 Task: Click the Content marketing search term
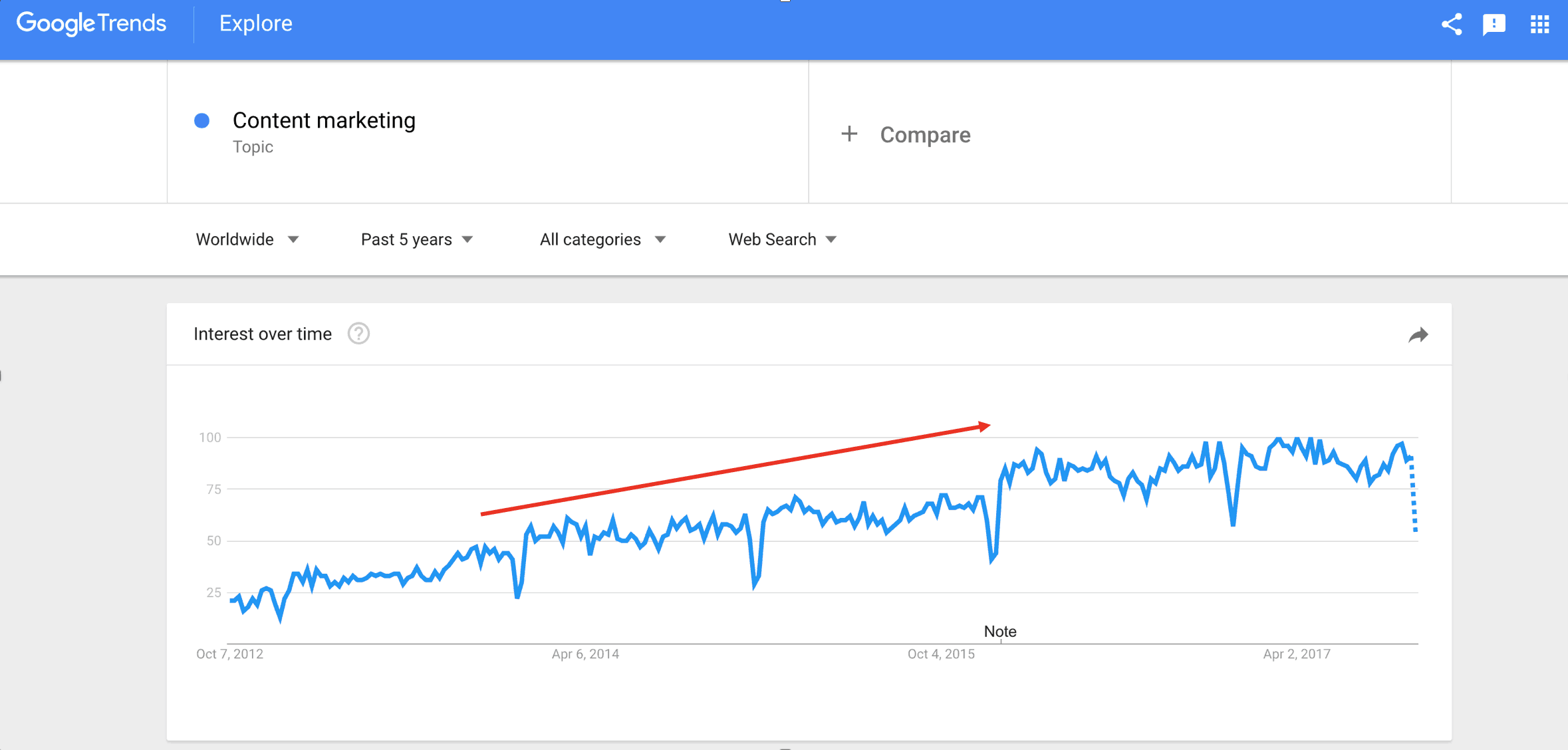[324, 120]
